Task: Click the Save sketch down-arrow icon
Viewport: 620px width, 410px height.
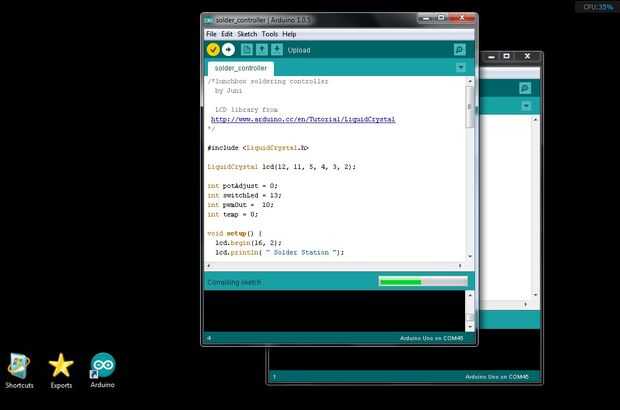Action: (277, 50)
